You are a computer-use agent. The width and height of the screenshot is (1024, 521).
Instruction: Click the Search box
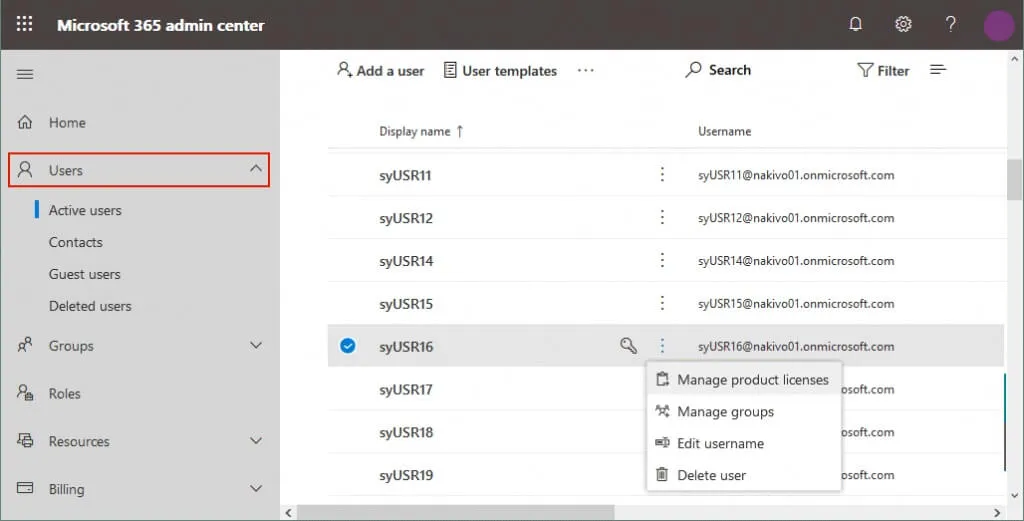(718, 70)
